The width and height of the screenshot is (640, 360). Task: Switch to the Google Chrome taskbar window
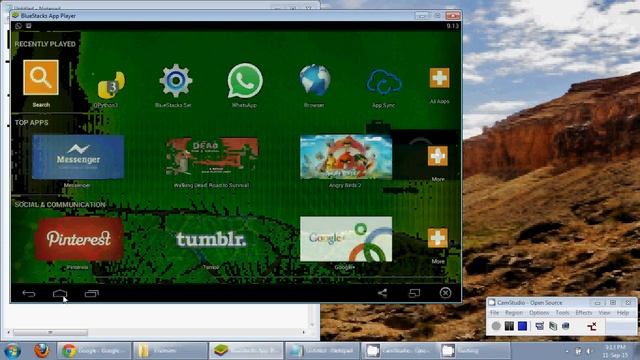(94, 351)
